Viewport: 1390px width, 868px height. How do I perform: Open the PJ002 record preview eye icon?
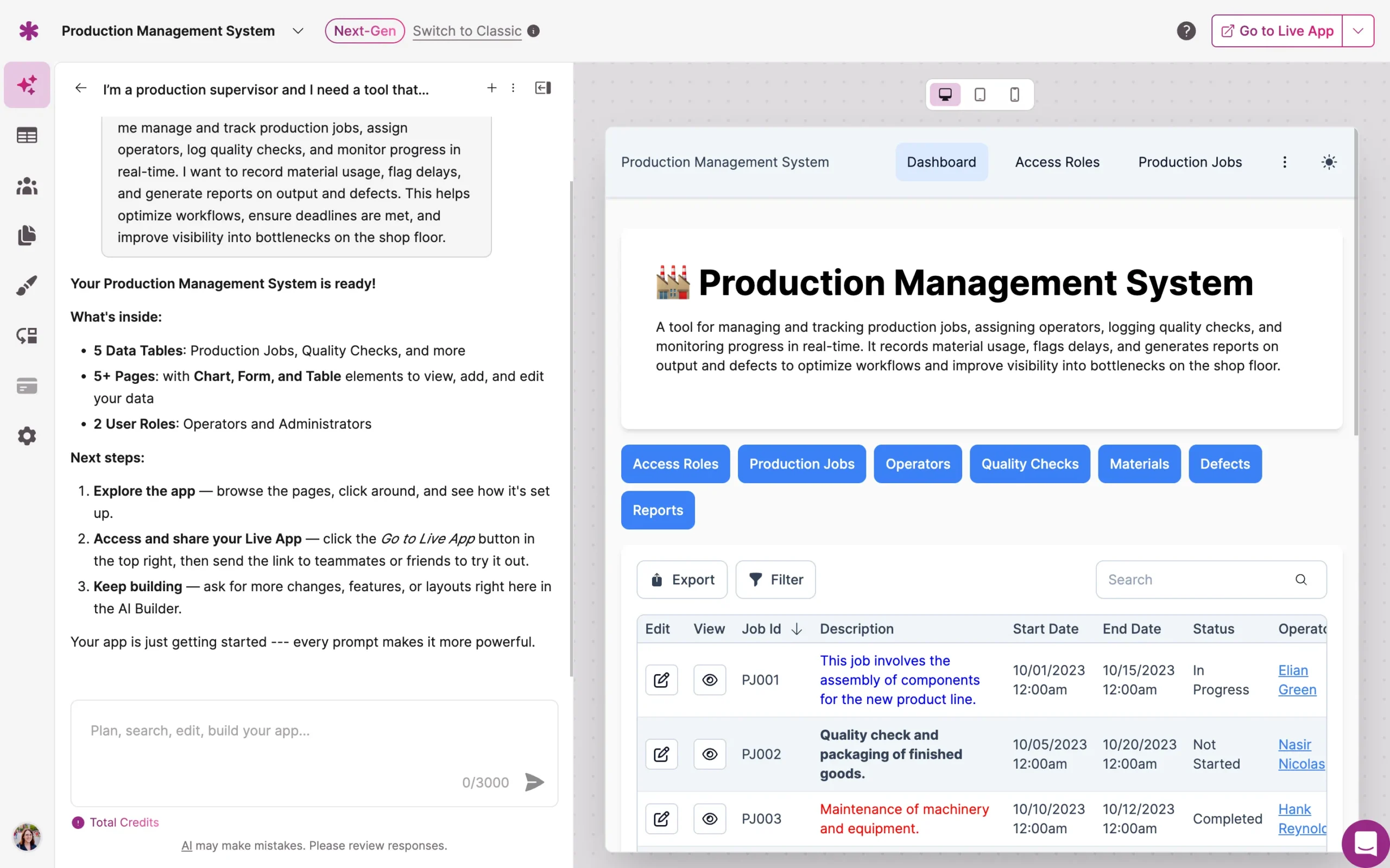pos(710,754)
